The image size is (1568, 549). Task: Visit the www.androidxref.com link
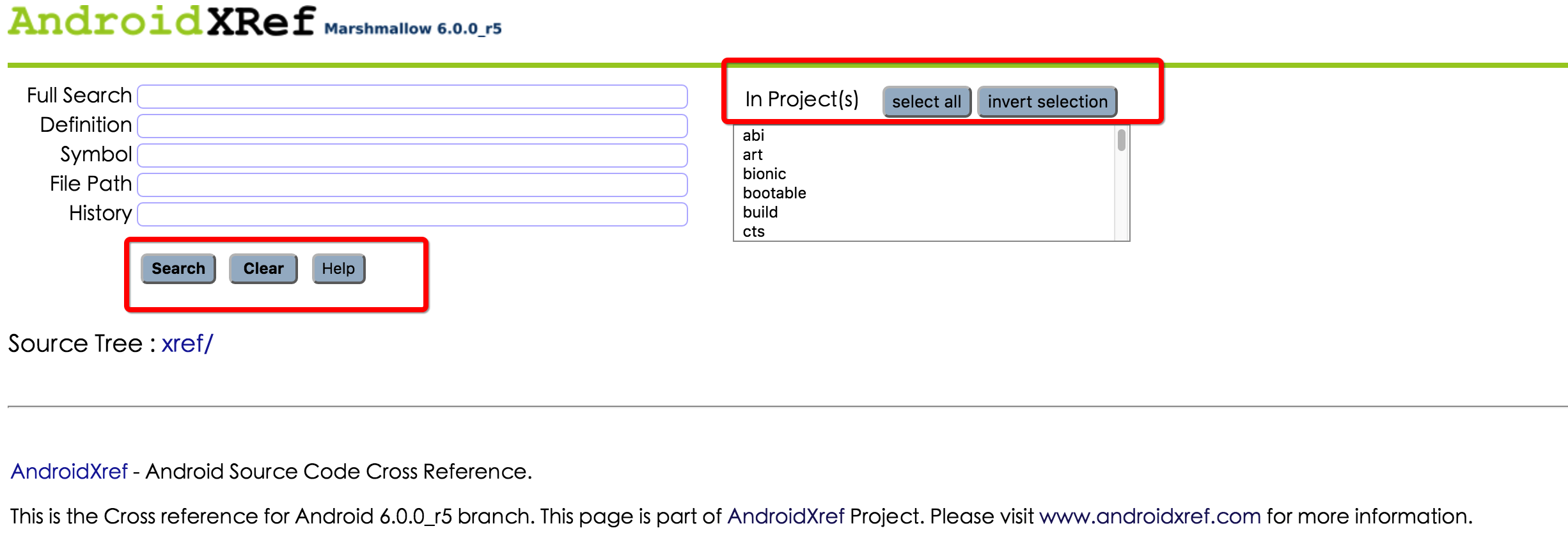coord(1150,516)
